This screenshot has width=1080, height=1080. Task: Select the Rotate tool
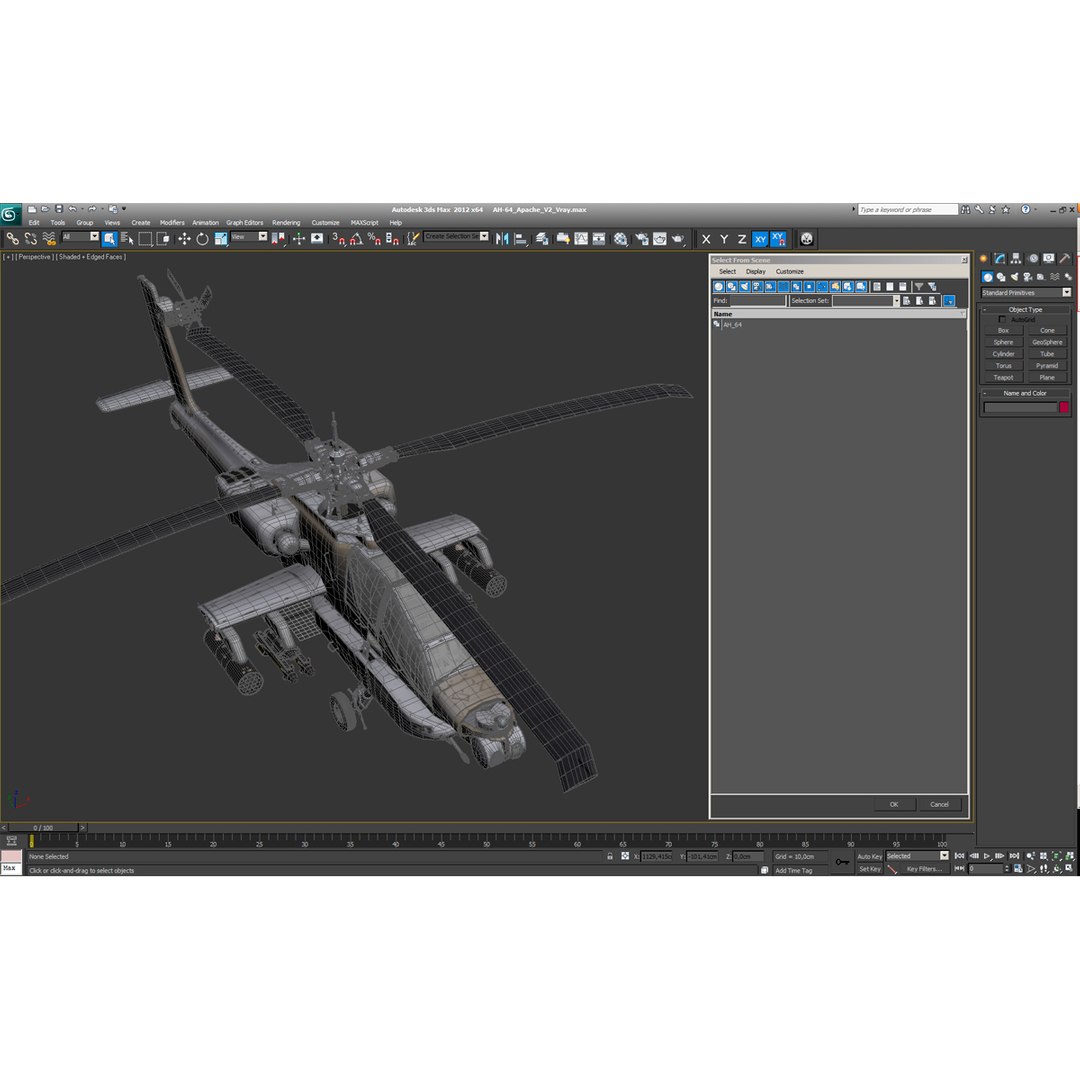pyautogui.click(x=202, y=239)
